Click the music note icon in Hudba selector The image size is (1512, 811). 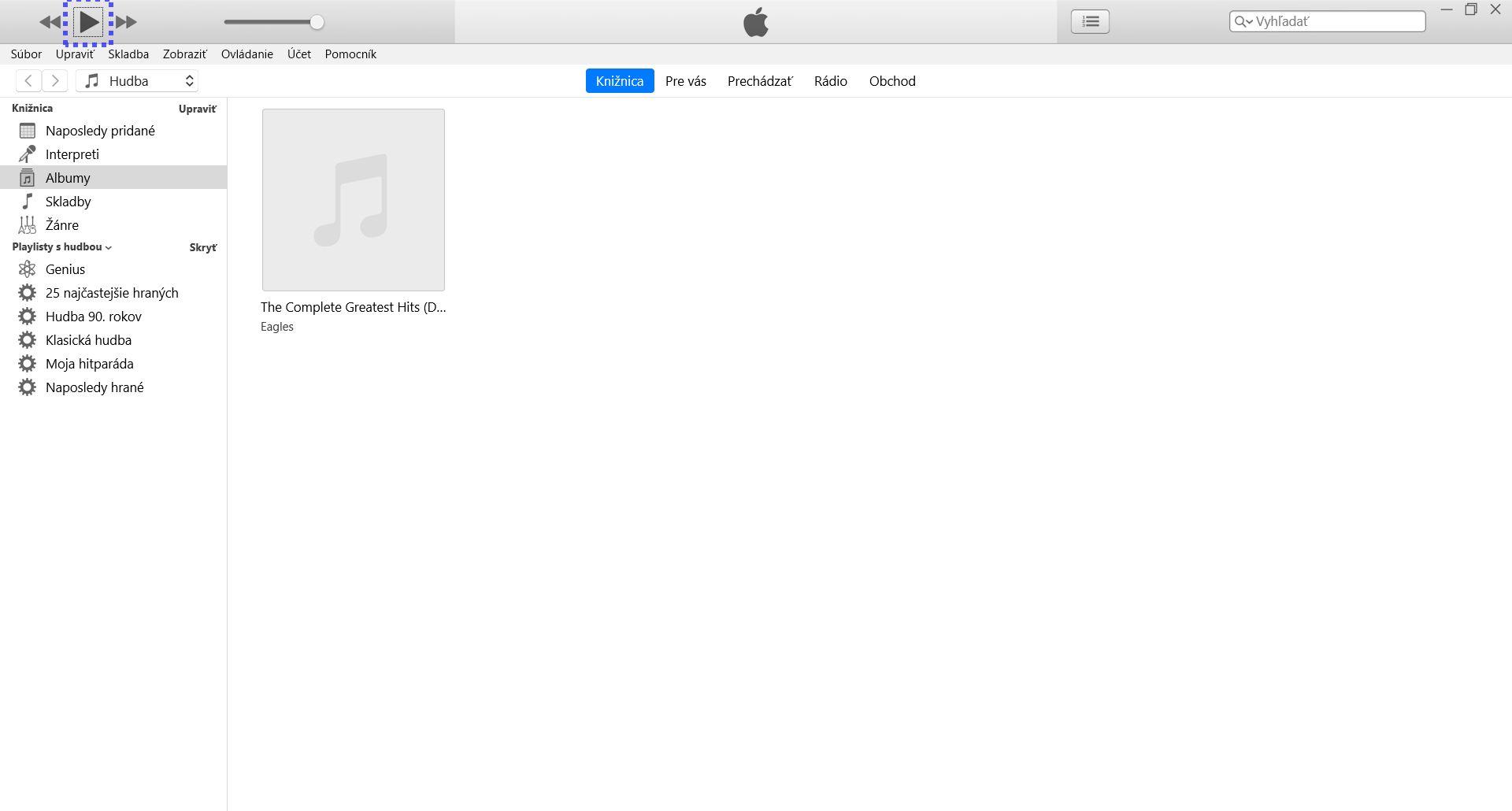92,80
